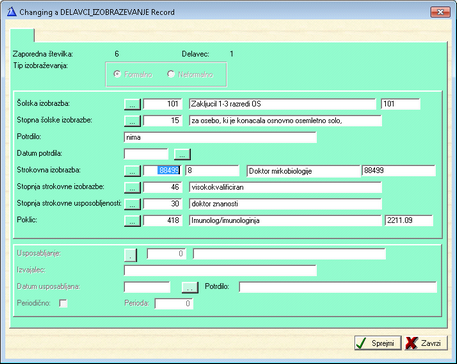Screen dimensions: 457x364
Task: Click the trailing 101 field of Šolska izobrazba
Action: [401, 104]
